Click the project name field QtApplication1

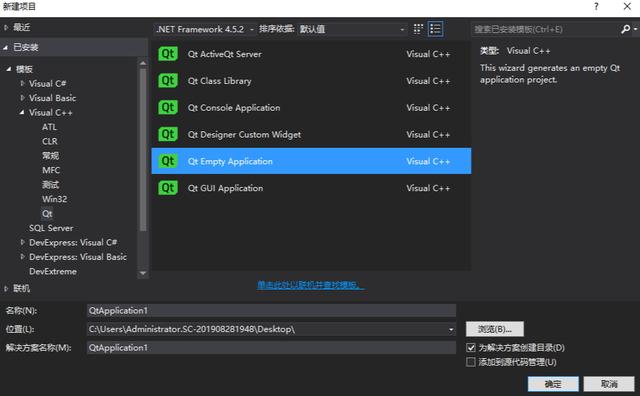click(271, 311)
